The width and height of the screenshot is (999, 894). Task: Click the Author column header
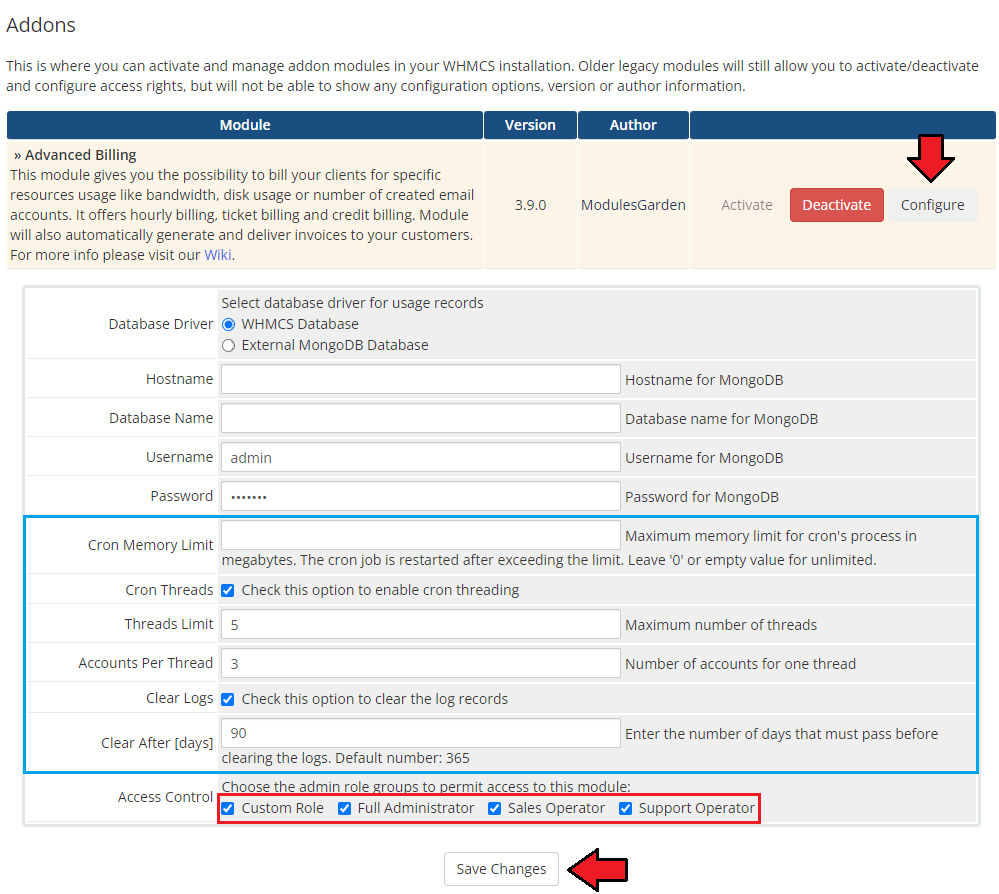tap(633, 125)
